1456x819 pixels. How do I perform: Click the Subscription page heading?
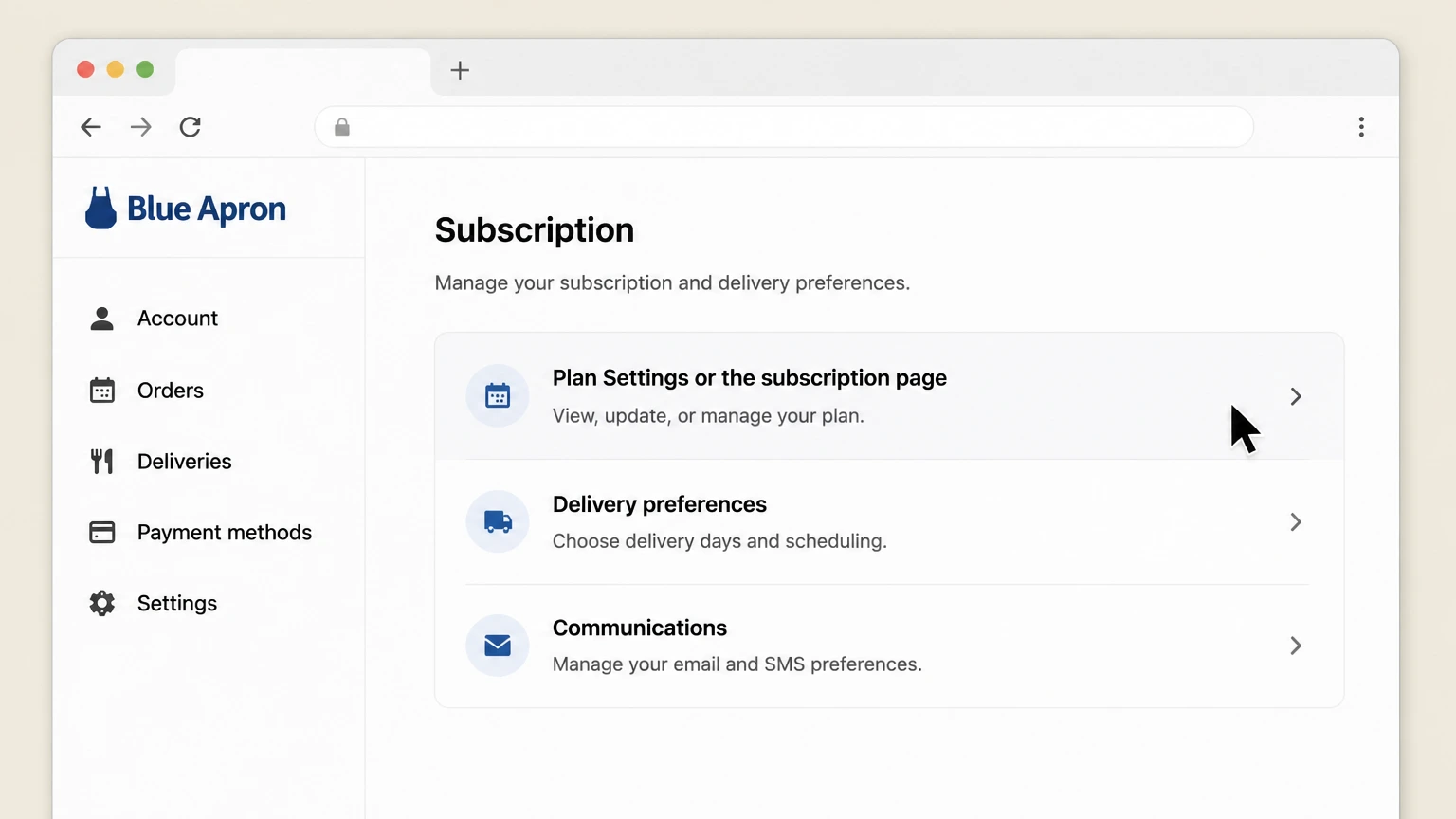coord(535,230)
